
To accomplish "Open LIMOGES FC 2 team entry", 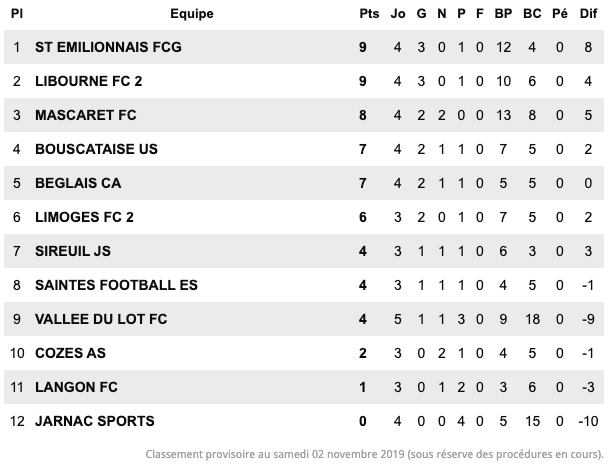I will click(x=84, y=217).
